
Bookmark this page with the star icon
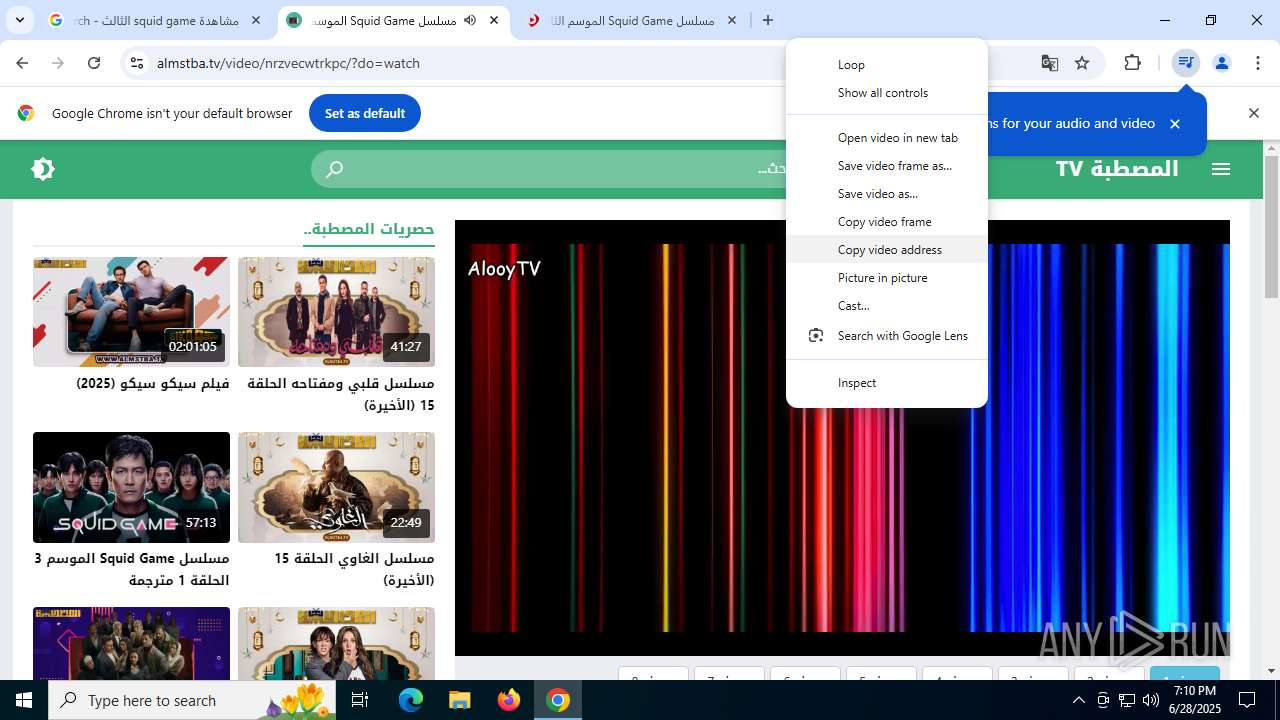(x=1082, y=63)
